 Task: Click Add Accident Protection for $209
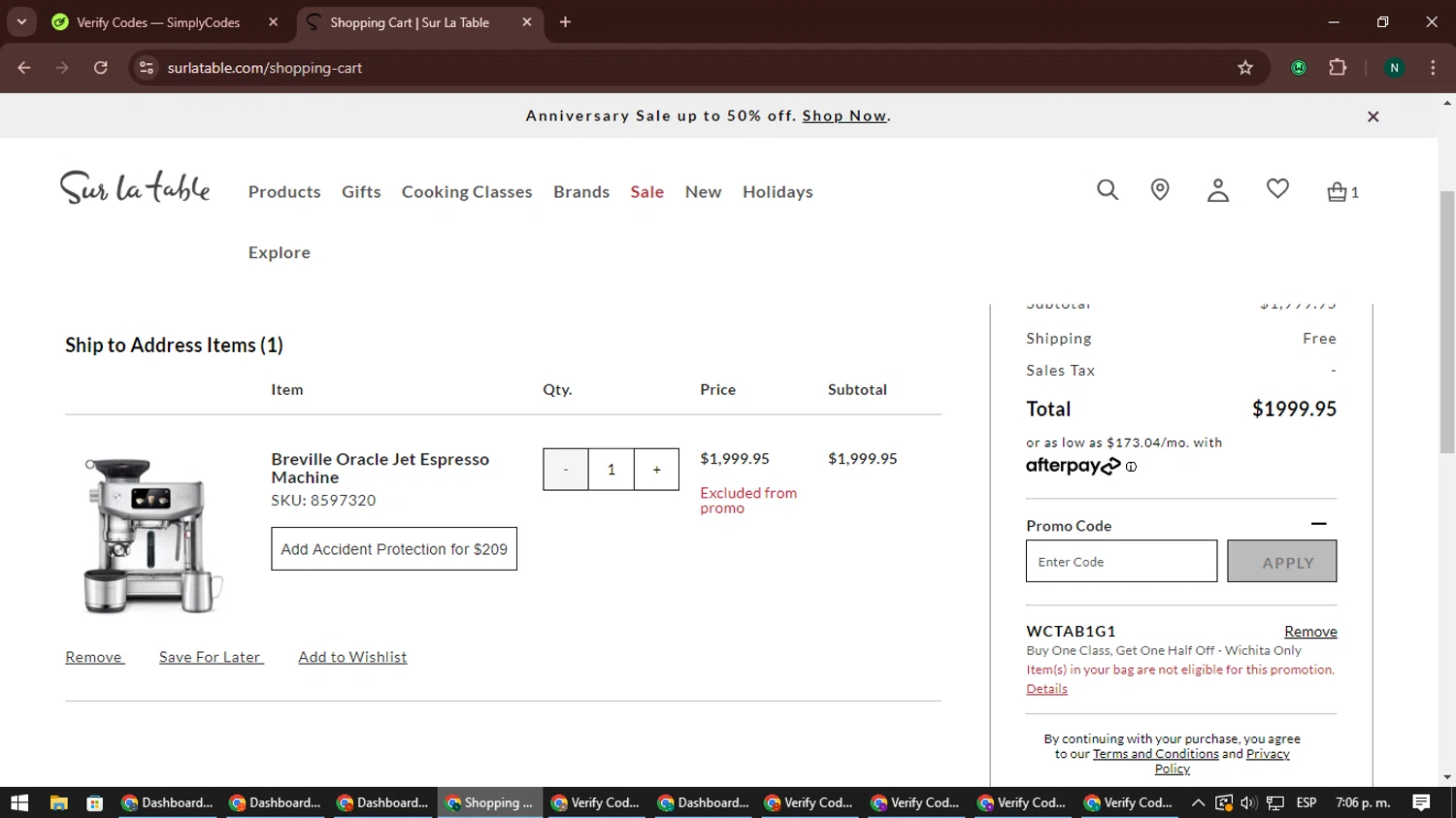(x=394, y=549)
